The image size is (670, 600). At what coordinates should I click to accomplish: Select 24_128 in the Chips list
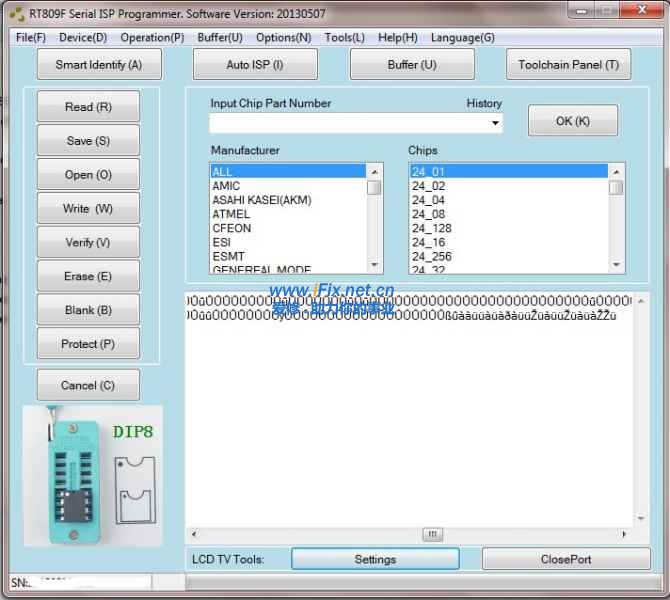click(x=431, y=228)
